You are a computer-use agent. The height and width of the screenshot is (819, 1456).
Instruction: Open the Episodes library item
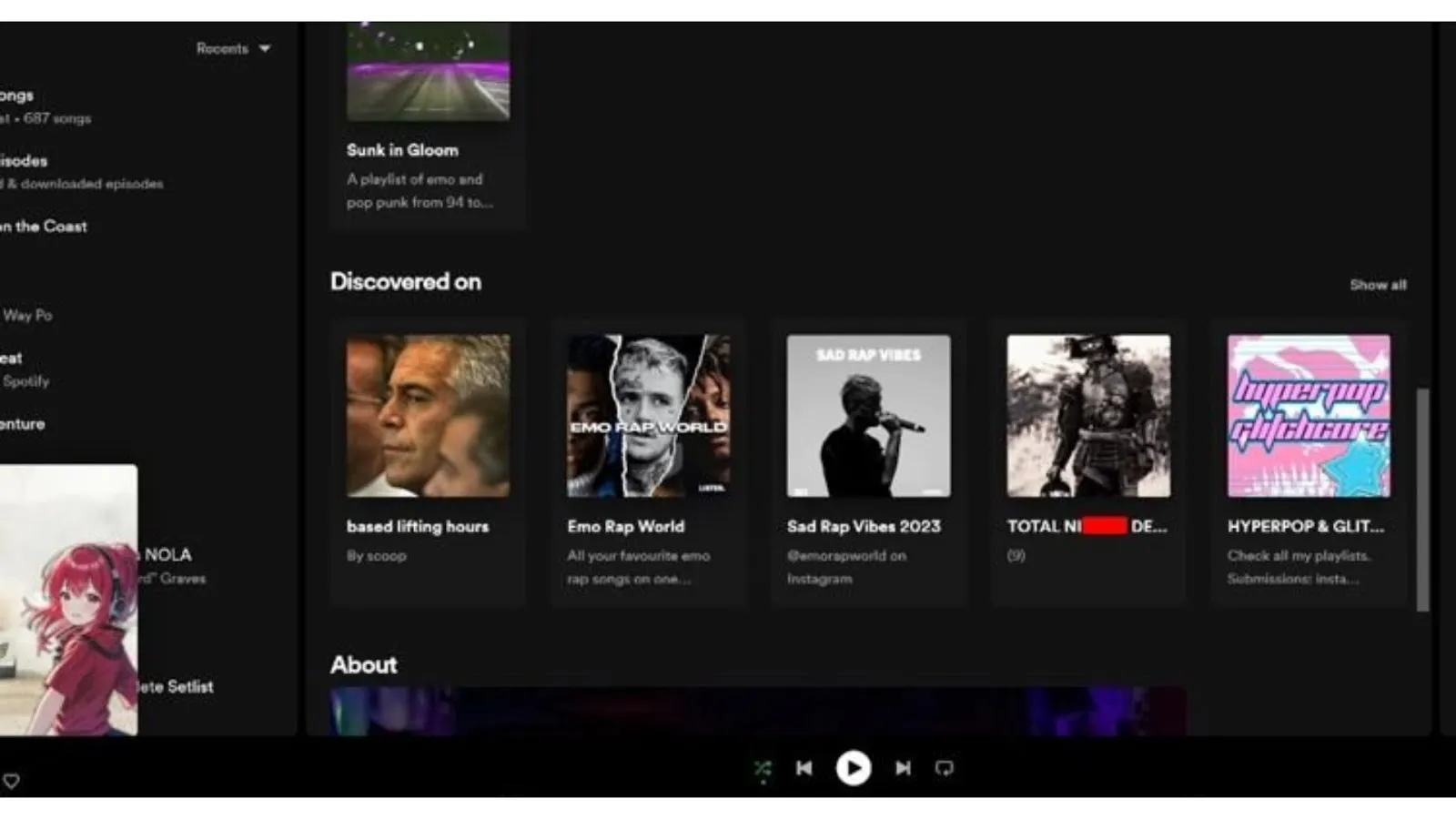tap(82, 171)
